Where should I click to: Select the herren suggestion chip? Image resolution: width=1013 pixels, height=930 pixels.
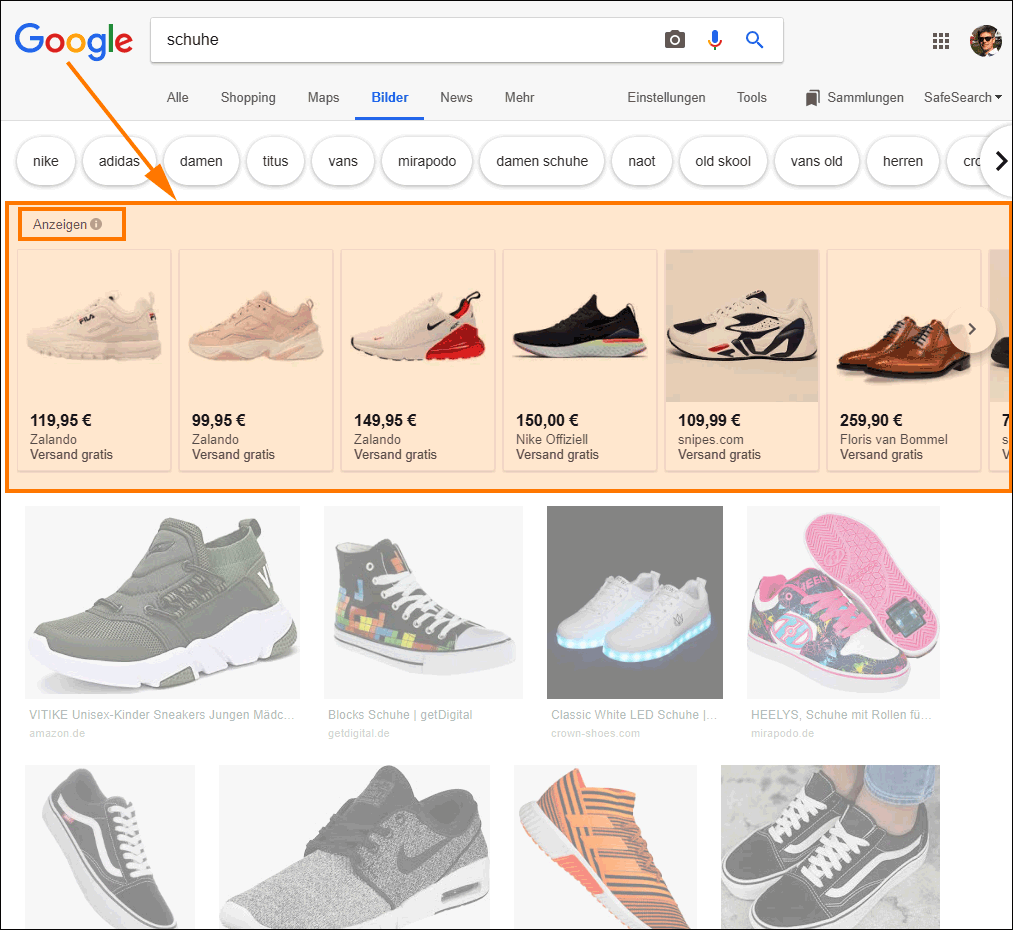(x=903, y=161)
